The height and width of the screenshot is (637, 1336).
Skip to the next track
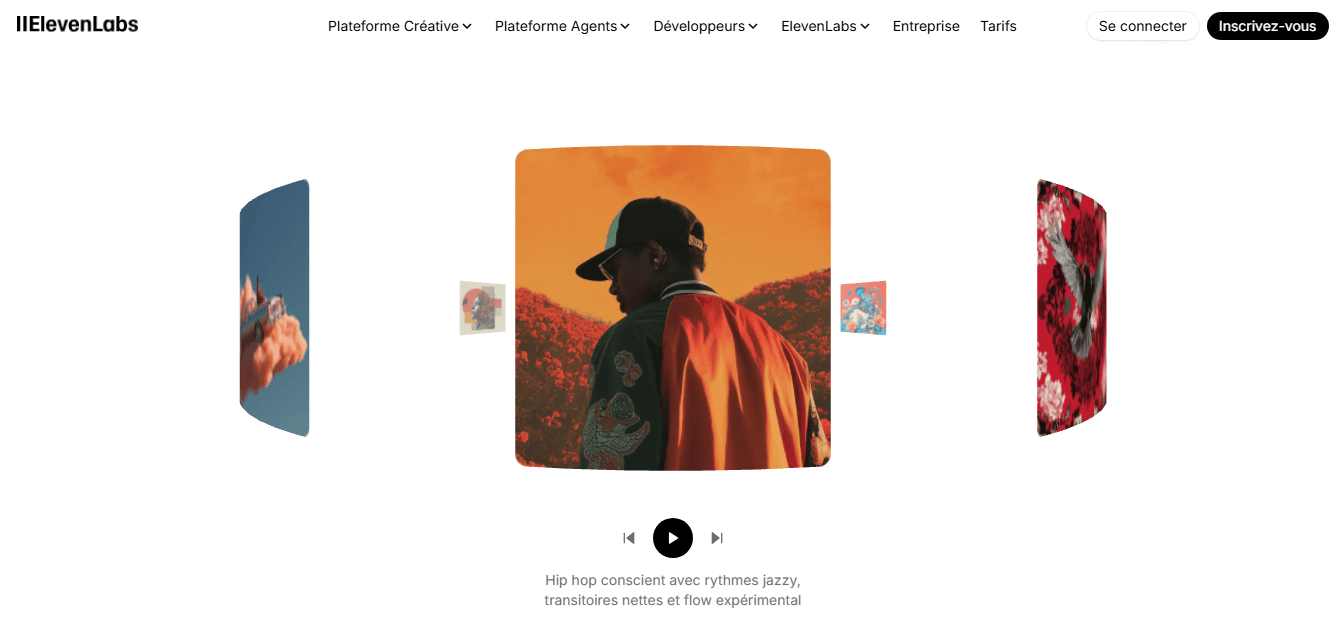point(717,538)
